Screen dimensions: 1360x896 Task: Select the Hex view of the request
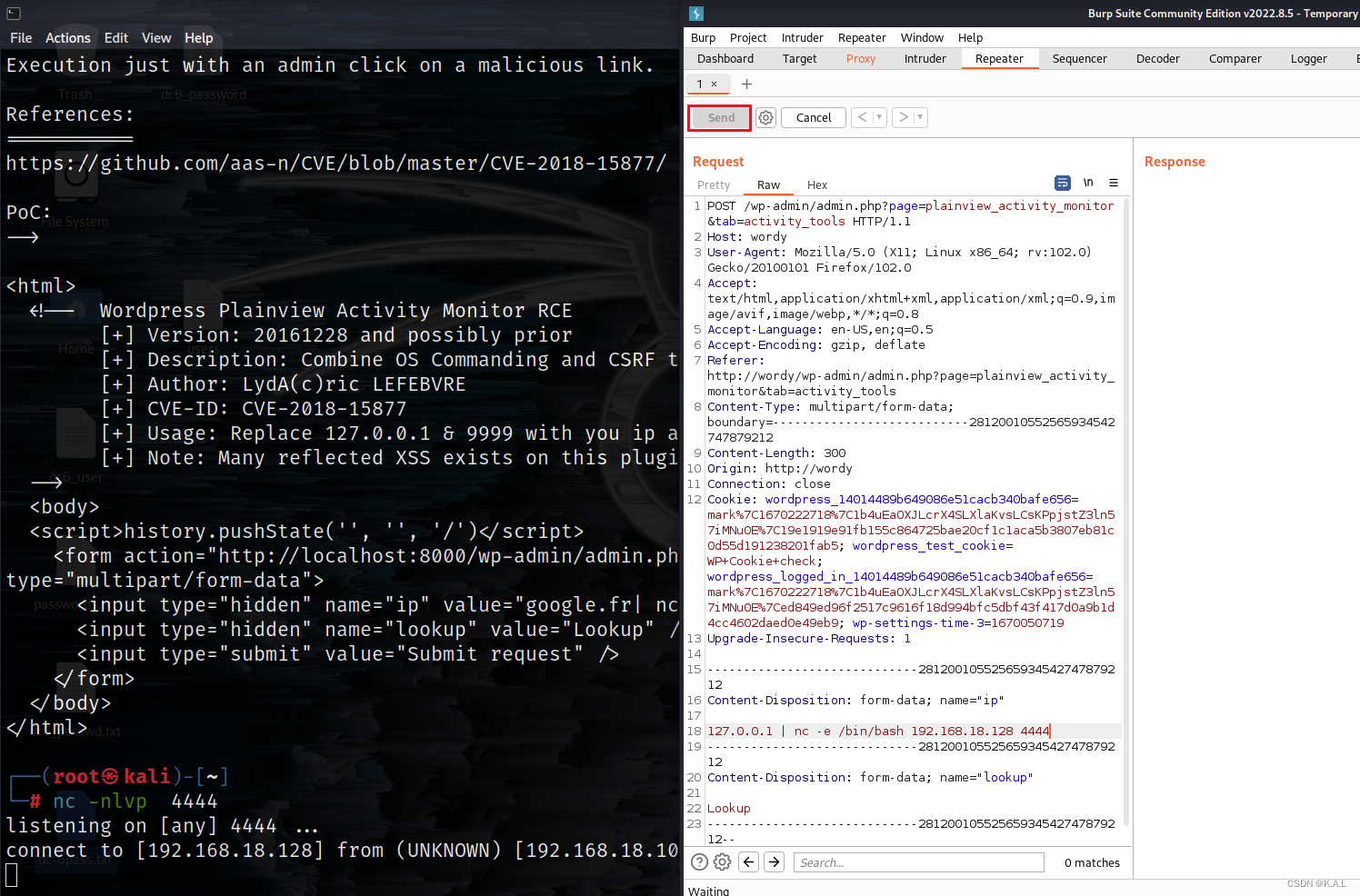(x=817, y=185)
